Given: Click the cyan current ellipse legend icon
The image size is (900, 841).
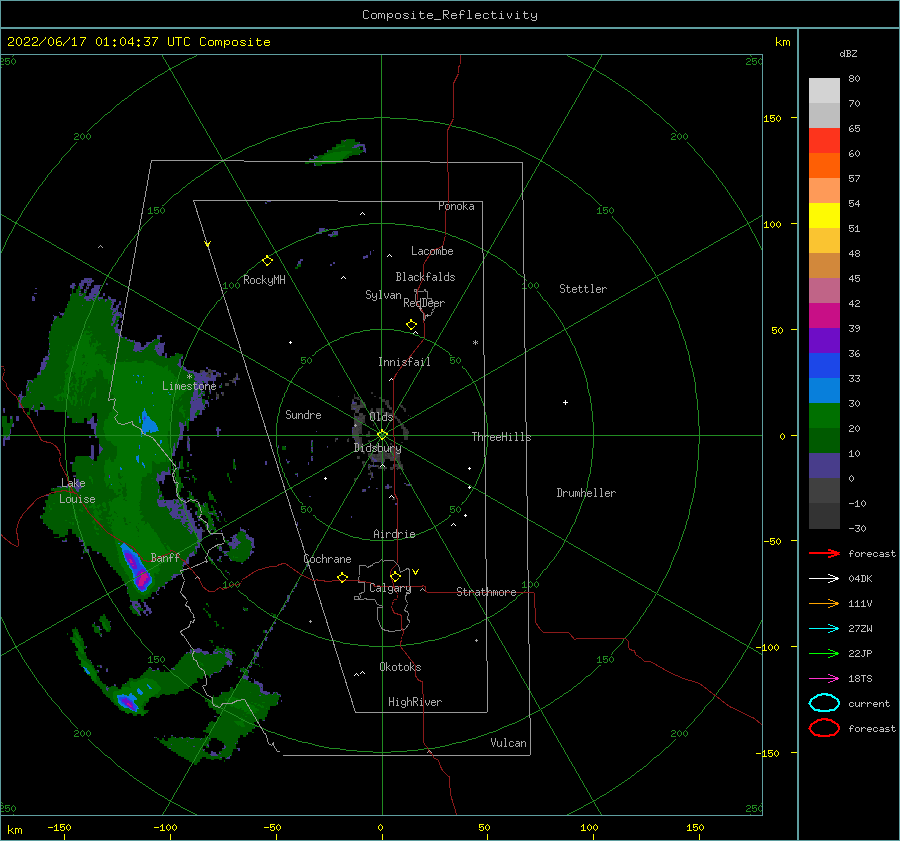Looking at the screenshot, I should tap(824, 703).
